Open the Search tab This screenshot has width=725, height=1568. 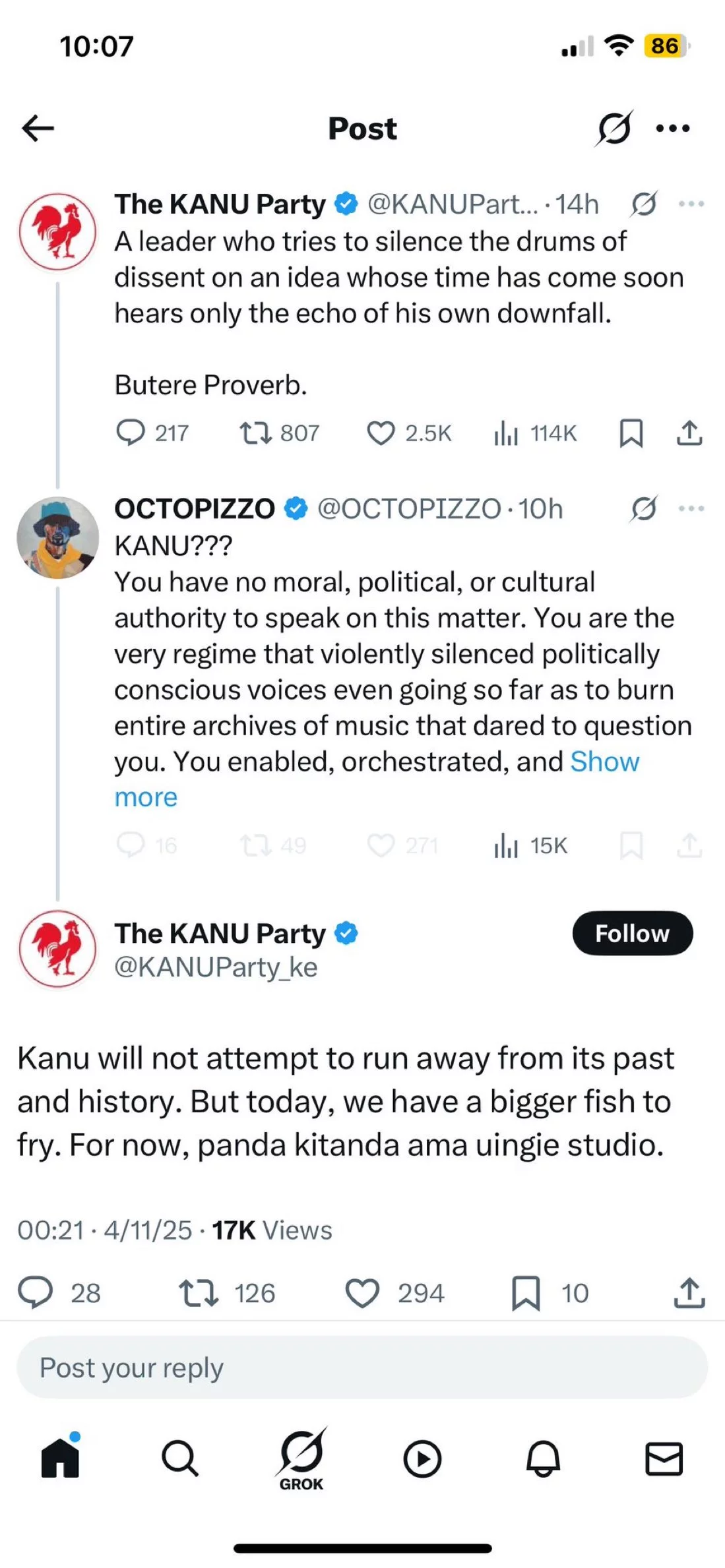coord(179,1459)
